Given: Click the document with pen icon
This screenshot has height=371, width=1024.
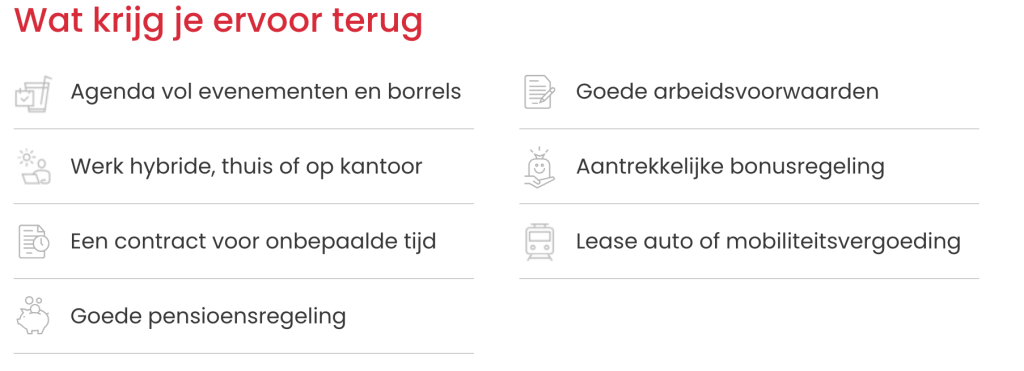Looking at the screenshot, I should (x=539, y=93).
